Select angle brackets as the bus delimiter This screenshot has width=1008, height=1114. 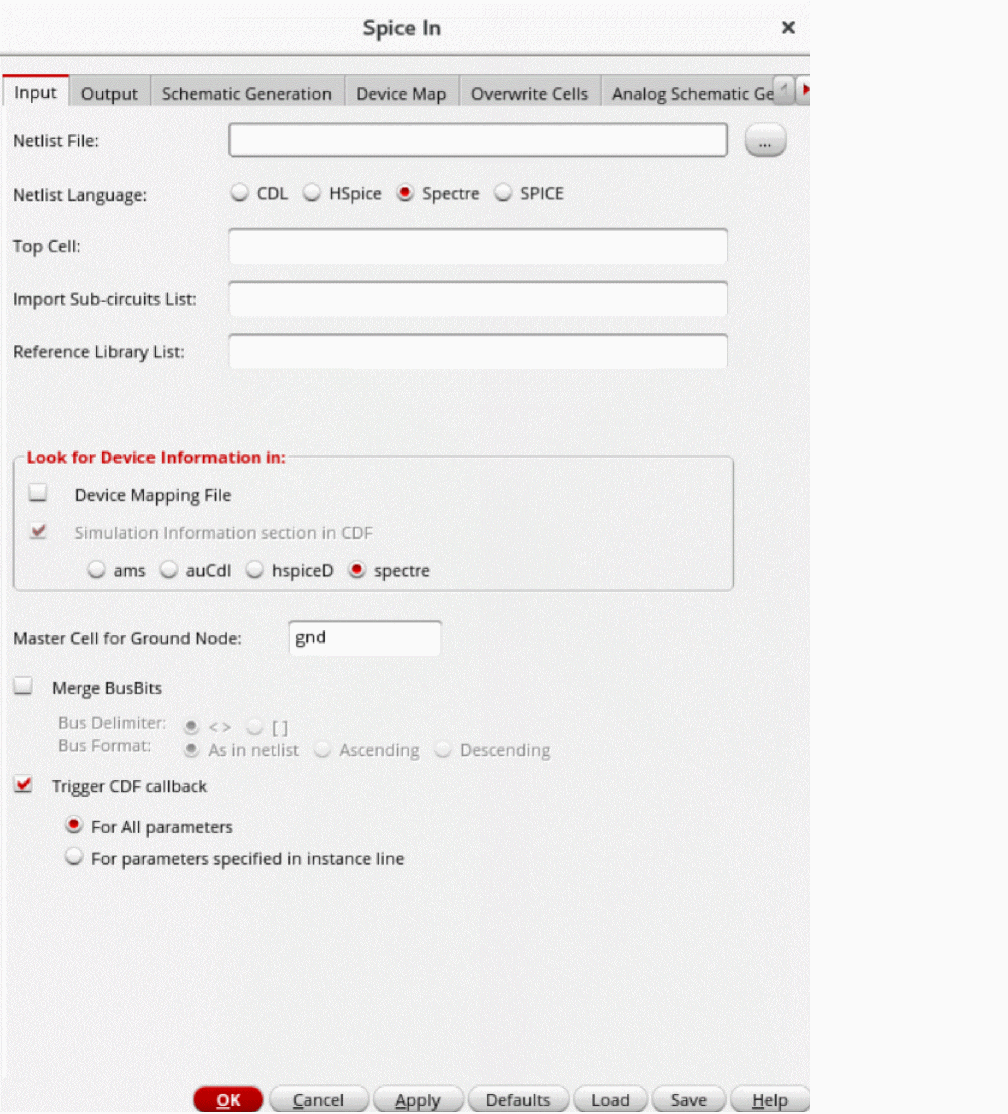click(191, 727)
